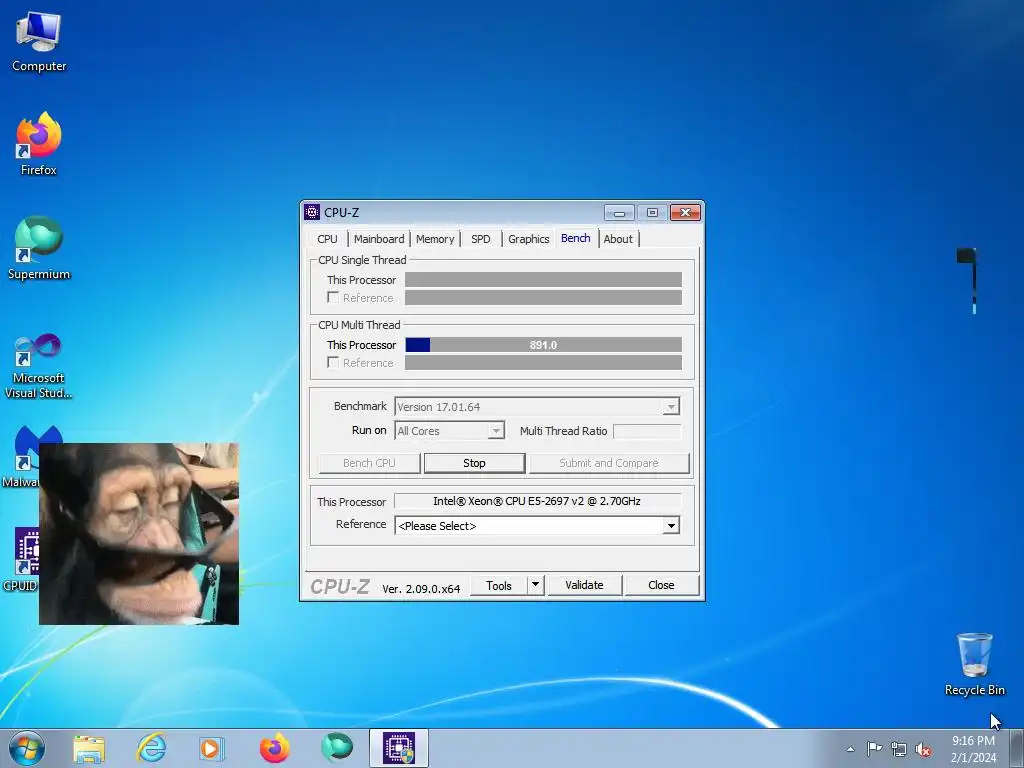Click the Single Thread This Processor bar
1024x768 pixels.
click(x=543, y=280)
